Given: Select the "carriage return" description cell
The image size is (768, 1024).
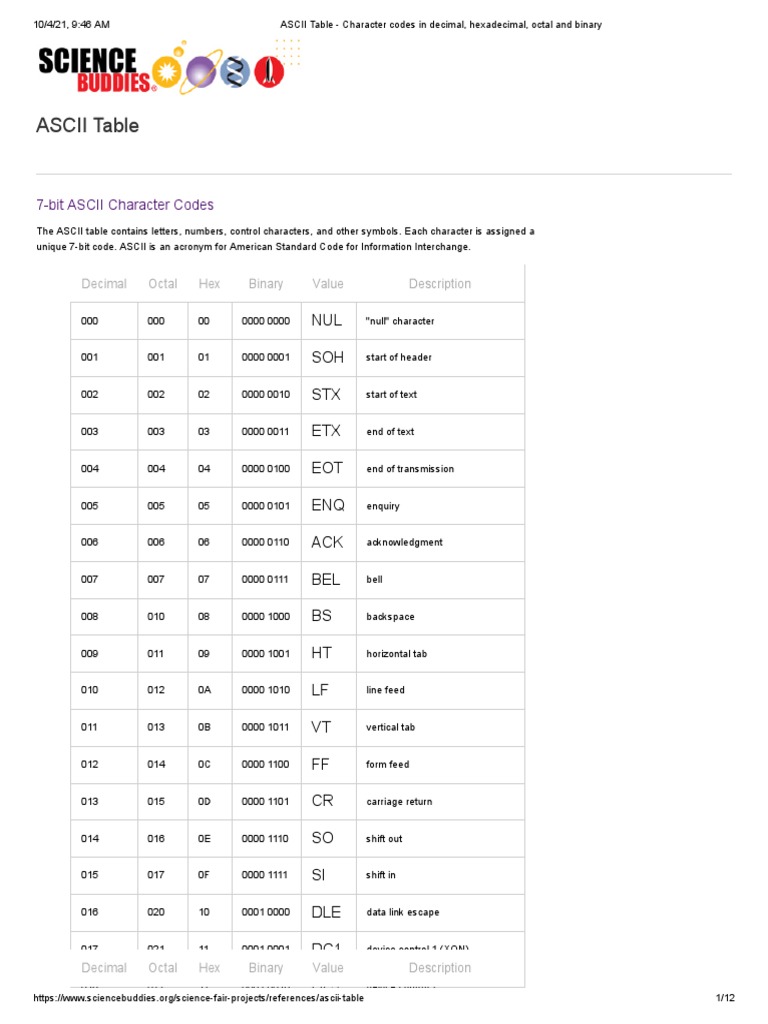Looking at the screenshot, I should [400, 802].
